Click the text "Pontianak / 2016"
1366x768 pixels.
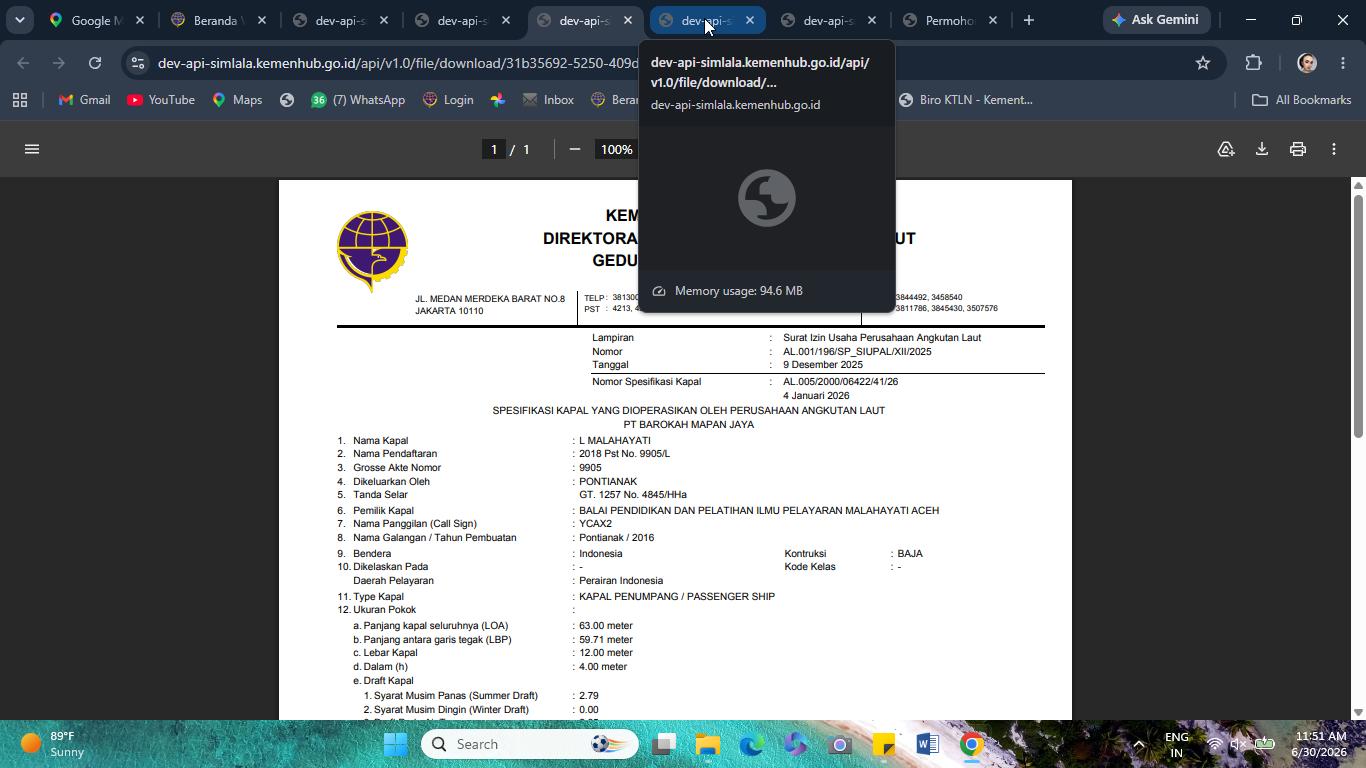(616, 538)
